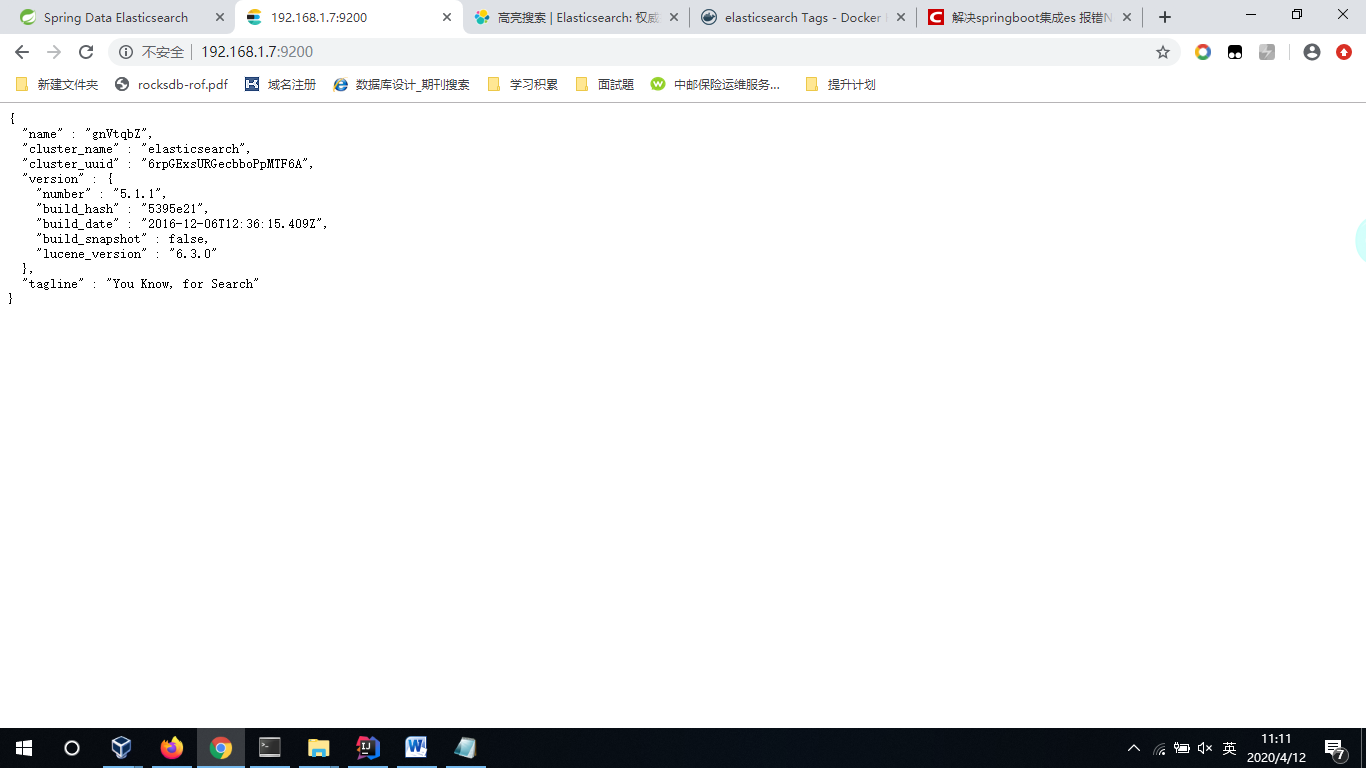Click the bookmark star in the address bar

point(1163,51)
